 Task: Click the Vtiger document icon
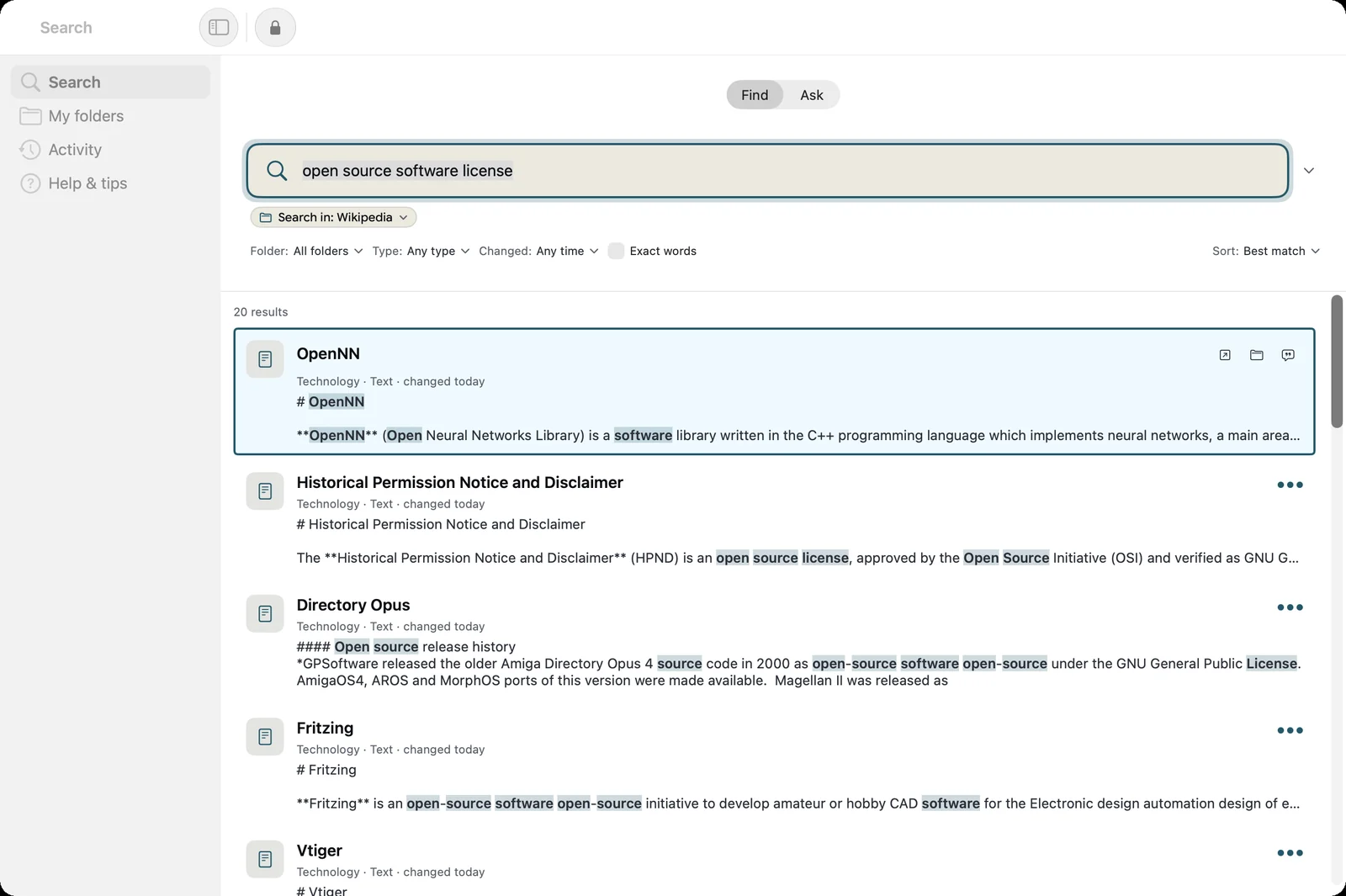coord(265,859)
